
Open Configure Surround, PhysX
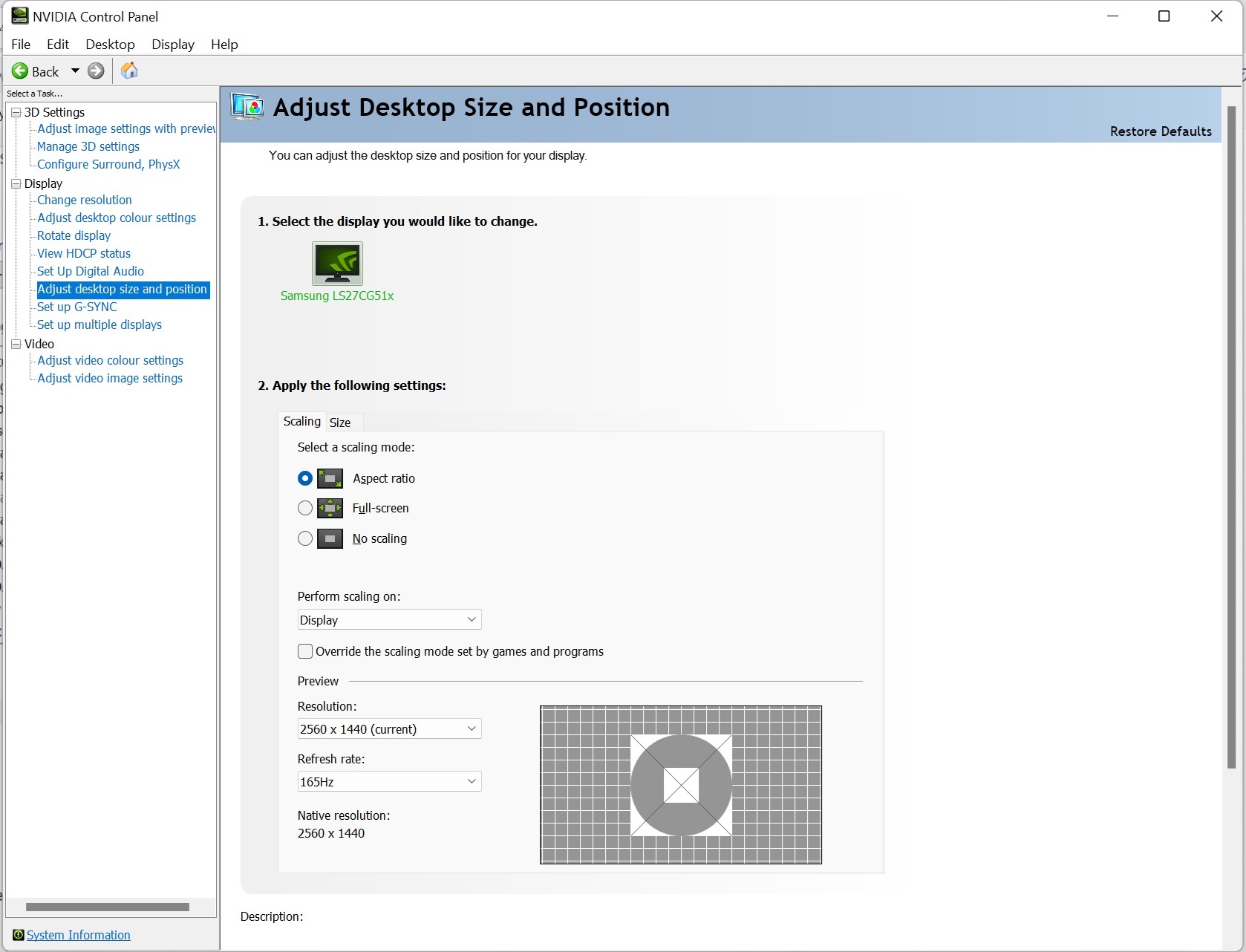(x=108, y=164)
